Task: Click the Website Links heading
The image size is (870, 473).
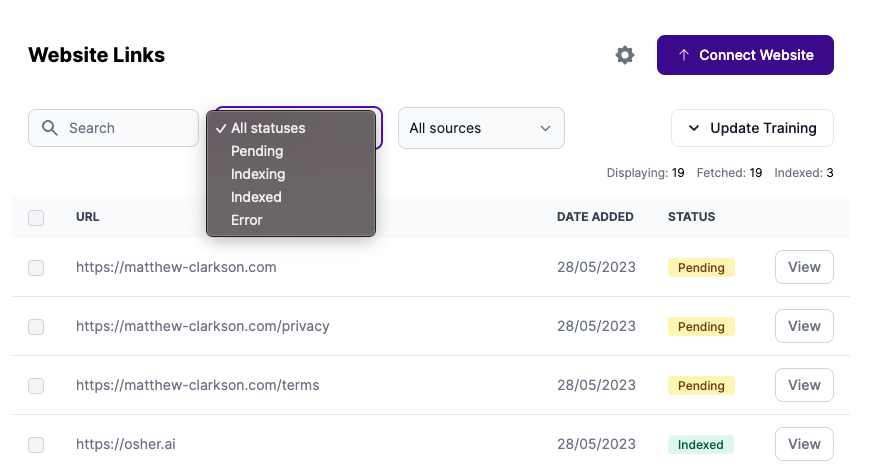Action: 97,55
